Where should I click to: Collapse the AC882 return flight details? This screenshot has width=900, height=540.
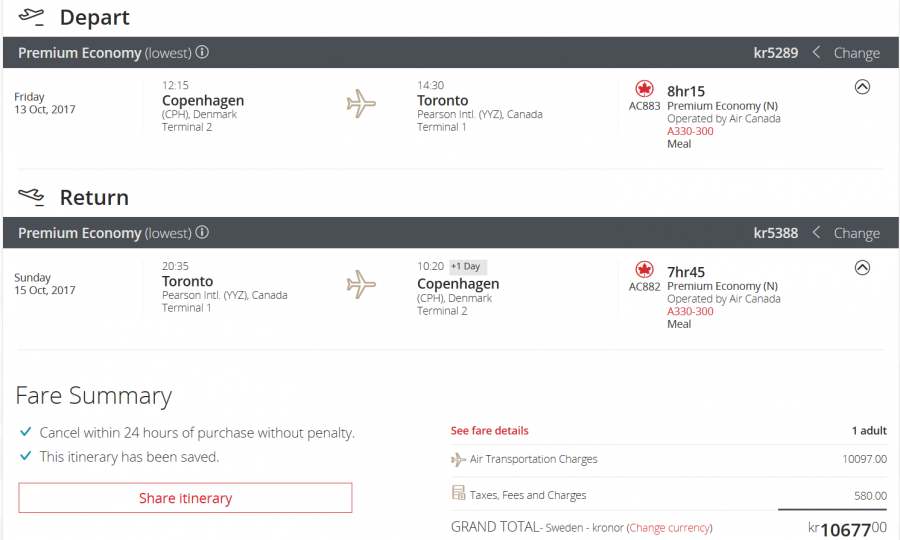coord(862,267)
